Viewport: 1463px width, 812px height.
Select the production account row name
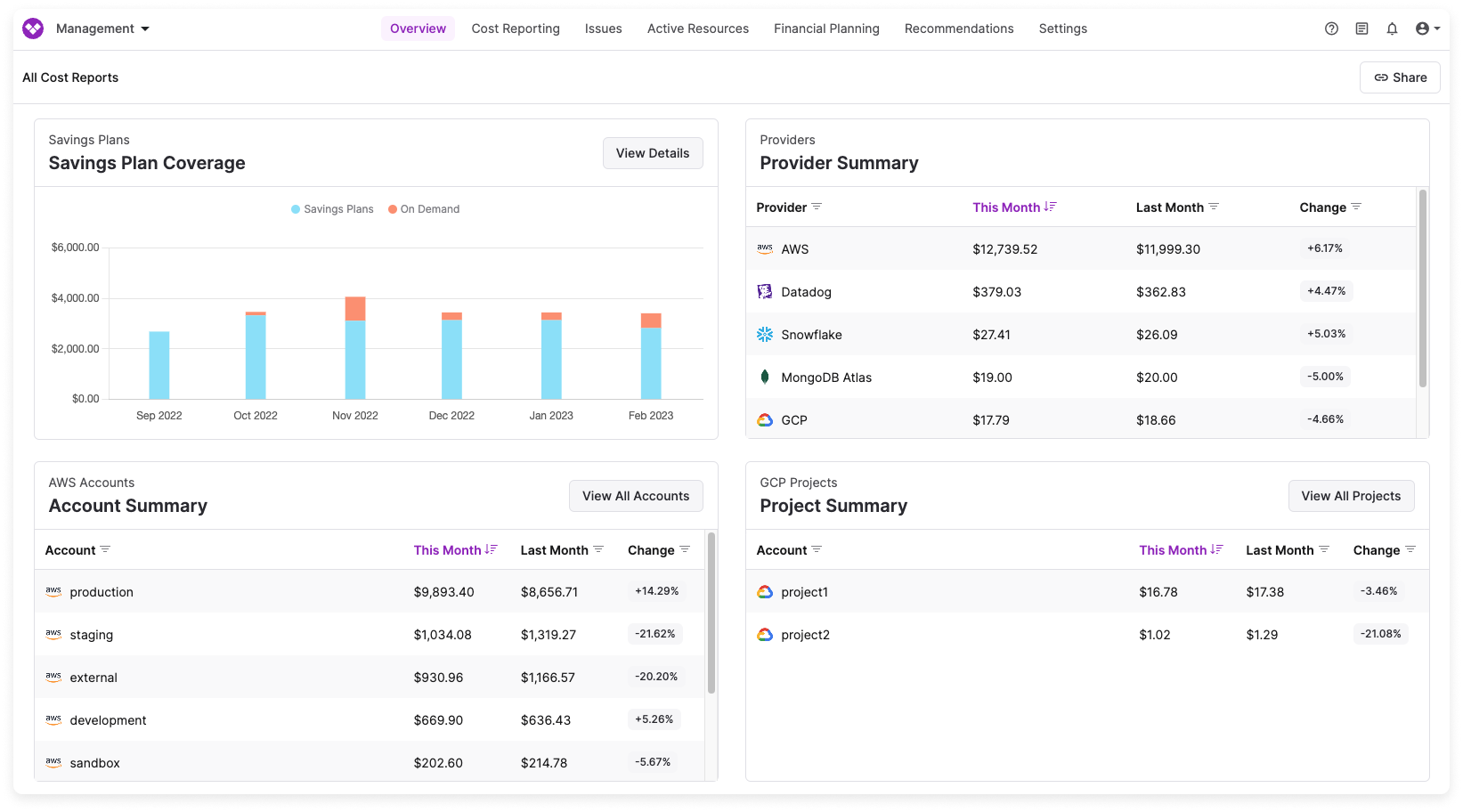102,592
